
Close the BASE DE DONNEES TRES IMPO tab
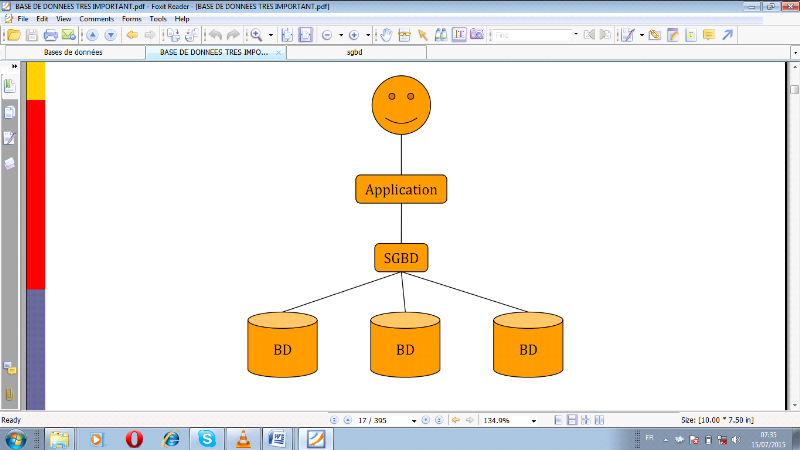(x=278, y=52)
